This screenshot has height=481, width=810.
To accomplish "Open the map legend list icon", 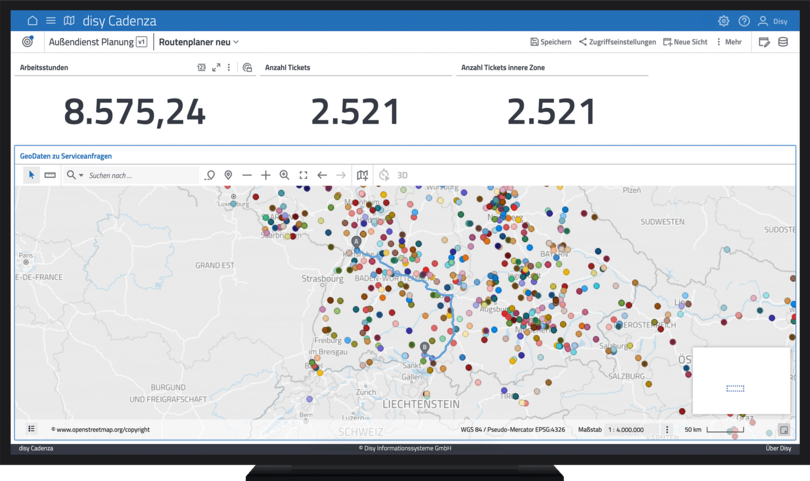I will click(32, 429).
